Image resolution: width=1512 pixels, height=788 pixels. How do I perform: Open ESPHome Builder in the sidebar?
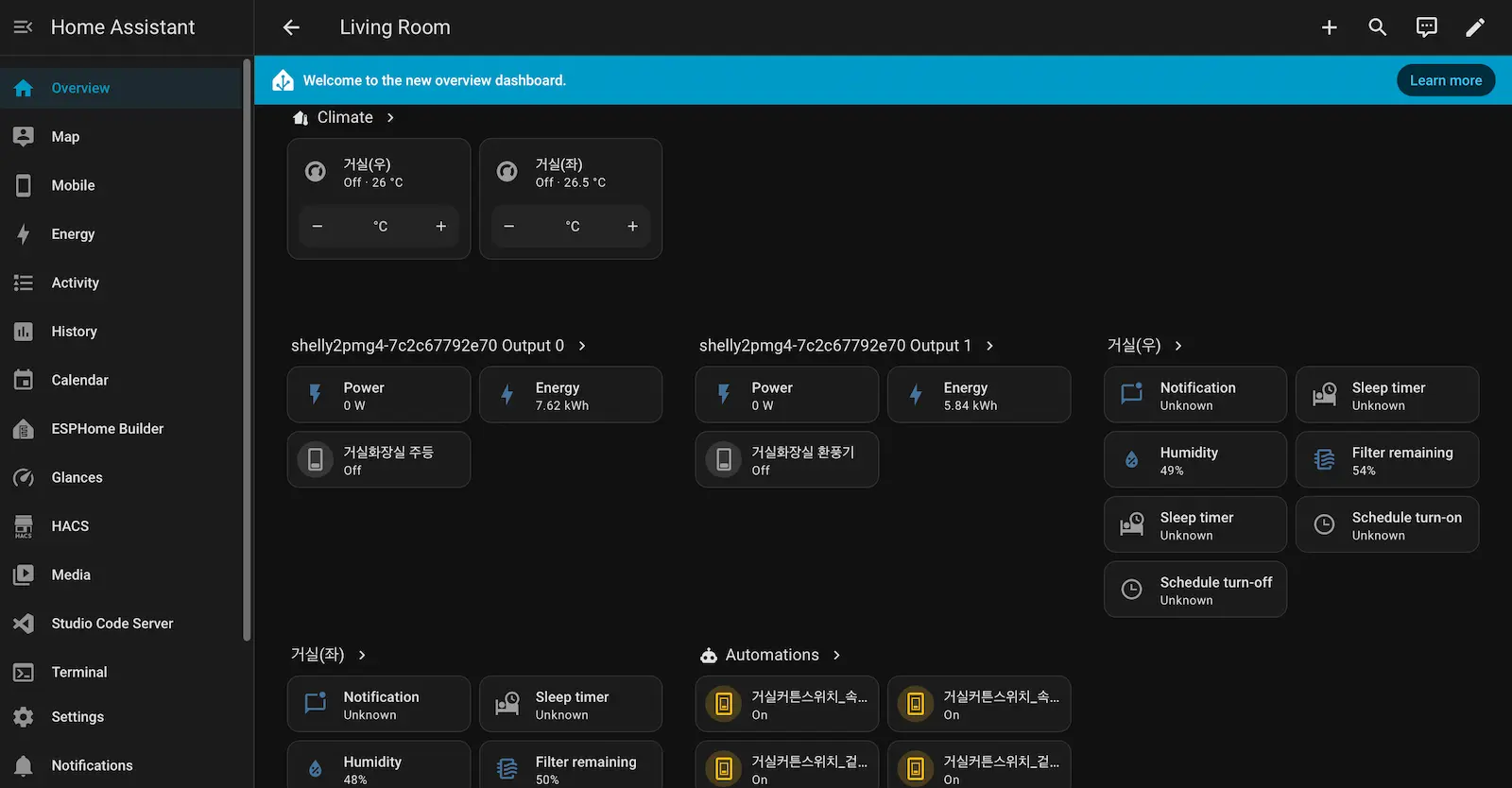(x=121, y=429)
